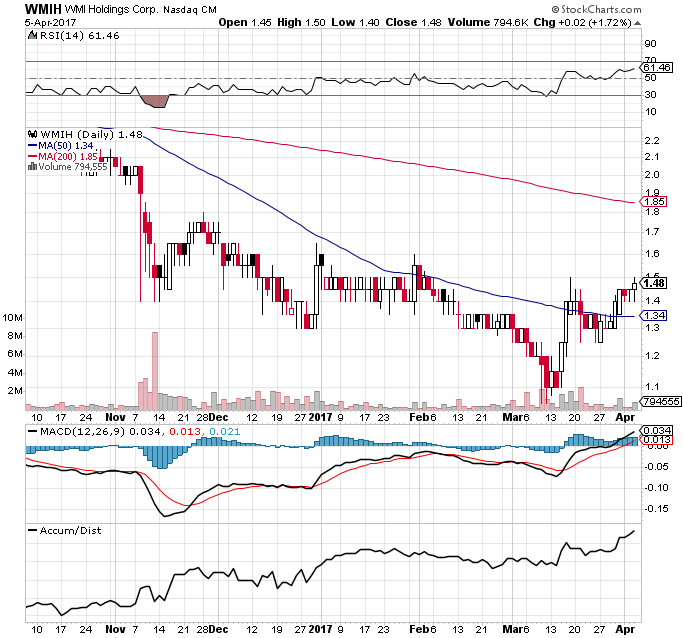Click the 10M volume axis label
Image resolution: width=683 pixels, height=638 pixels.
13,318
